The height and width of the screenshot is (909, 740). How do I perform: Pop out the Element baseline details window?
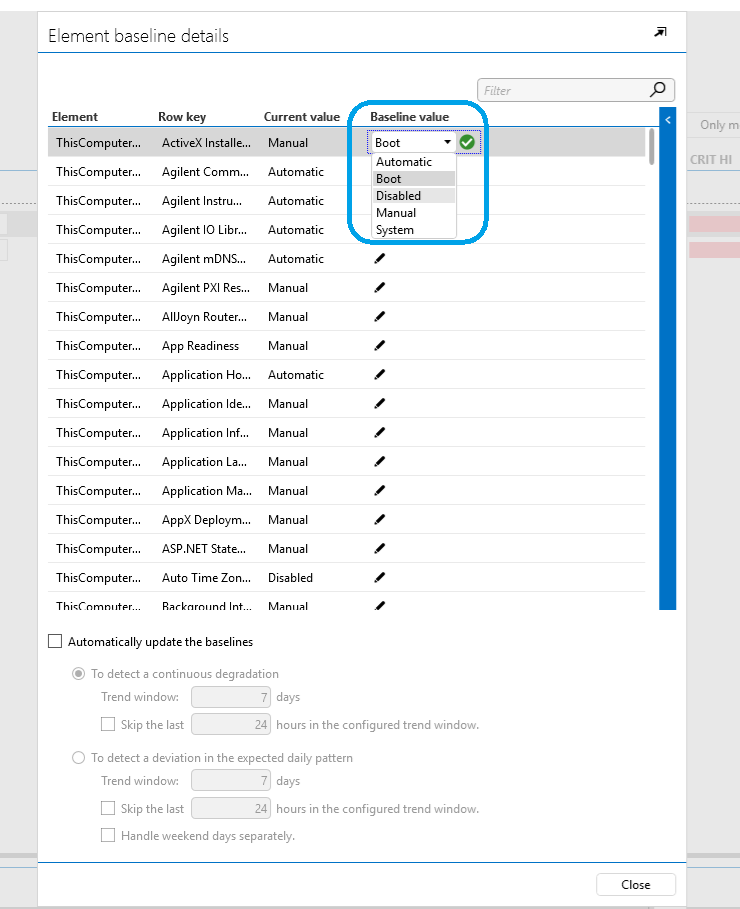point(660,33)
